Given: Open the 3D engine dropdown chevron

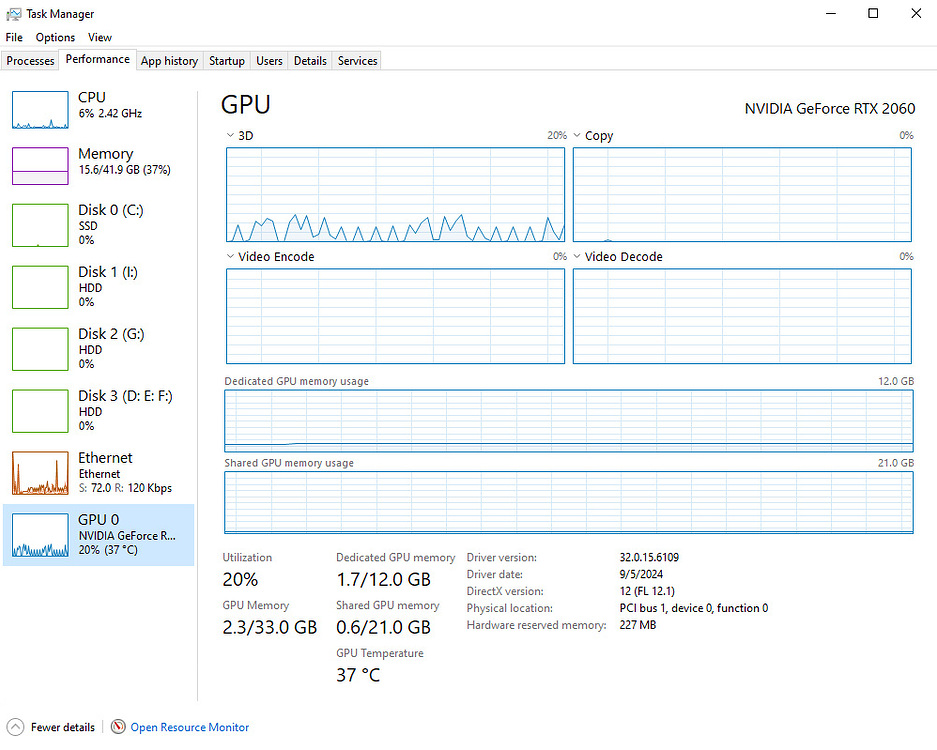Looking at the screenshot, I should (231, 136).
